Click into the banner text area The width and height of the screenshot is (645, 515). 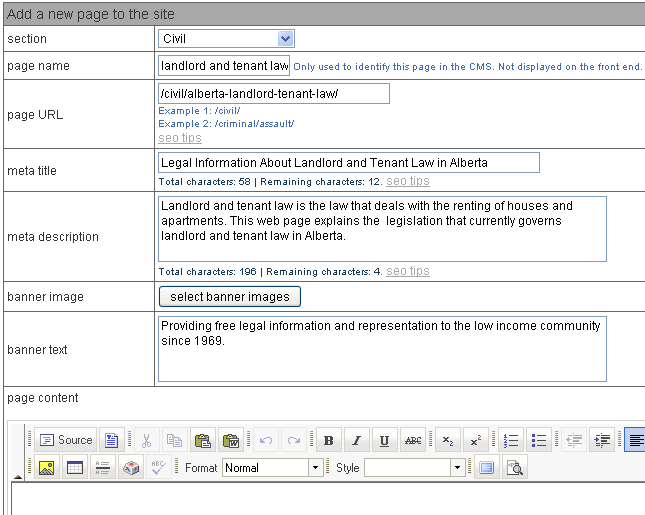[x=382, y=349]
